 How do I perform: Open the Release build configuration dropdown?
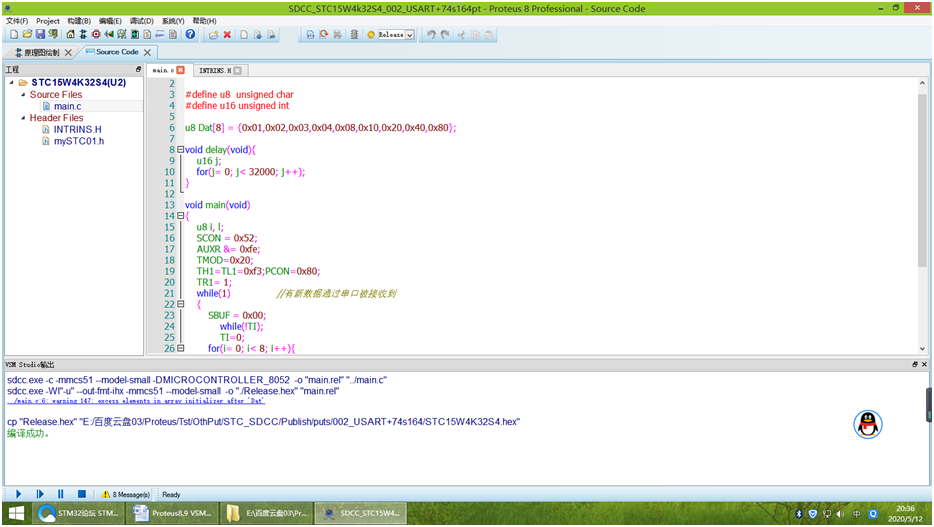click(x=410, y=35)
